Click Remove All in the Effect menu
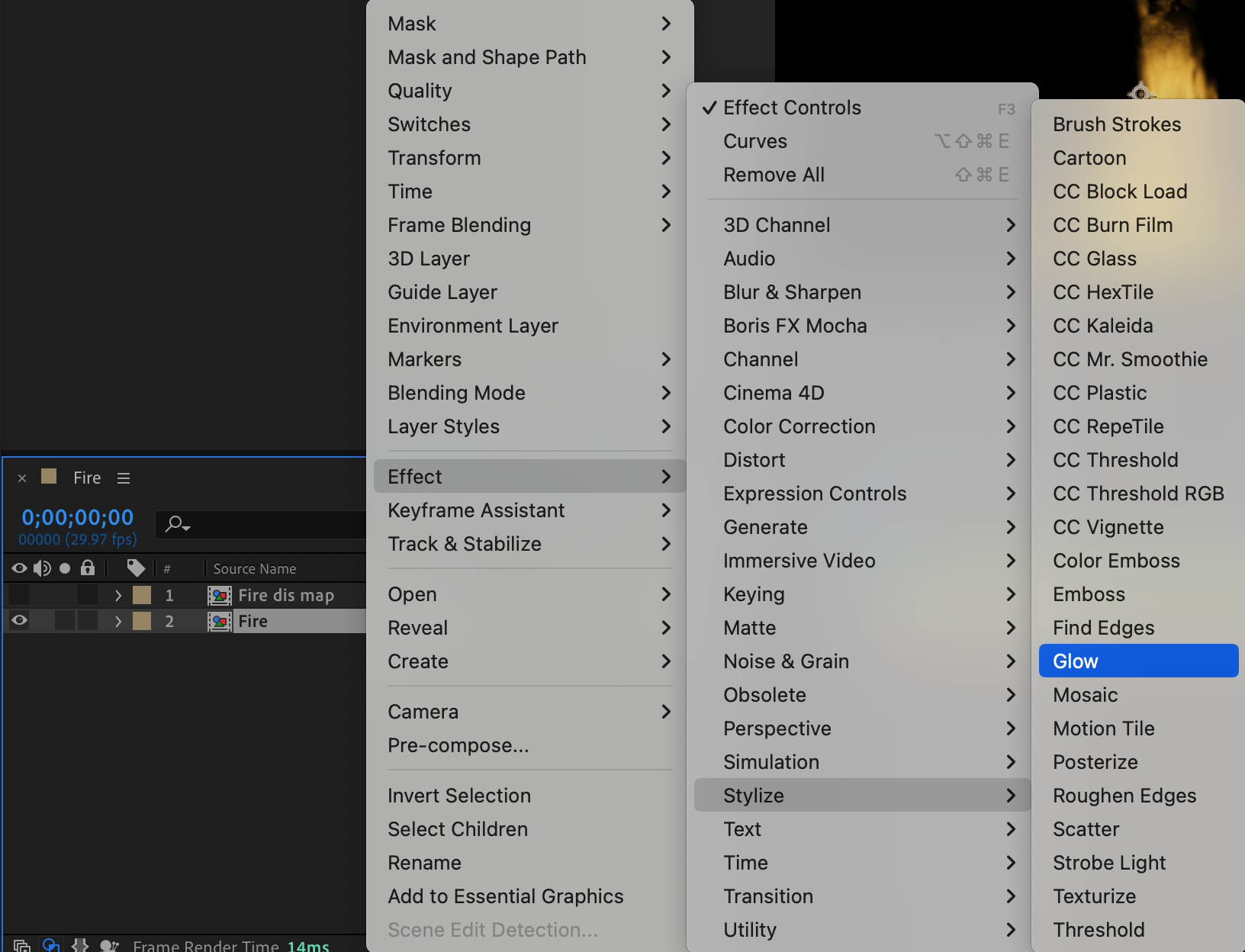Image resolution: width=1245 pixels, height=952 pixels. point(774,175)
